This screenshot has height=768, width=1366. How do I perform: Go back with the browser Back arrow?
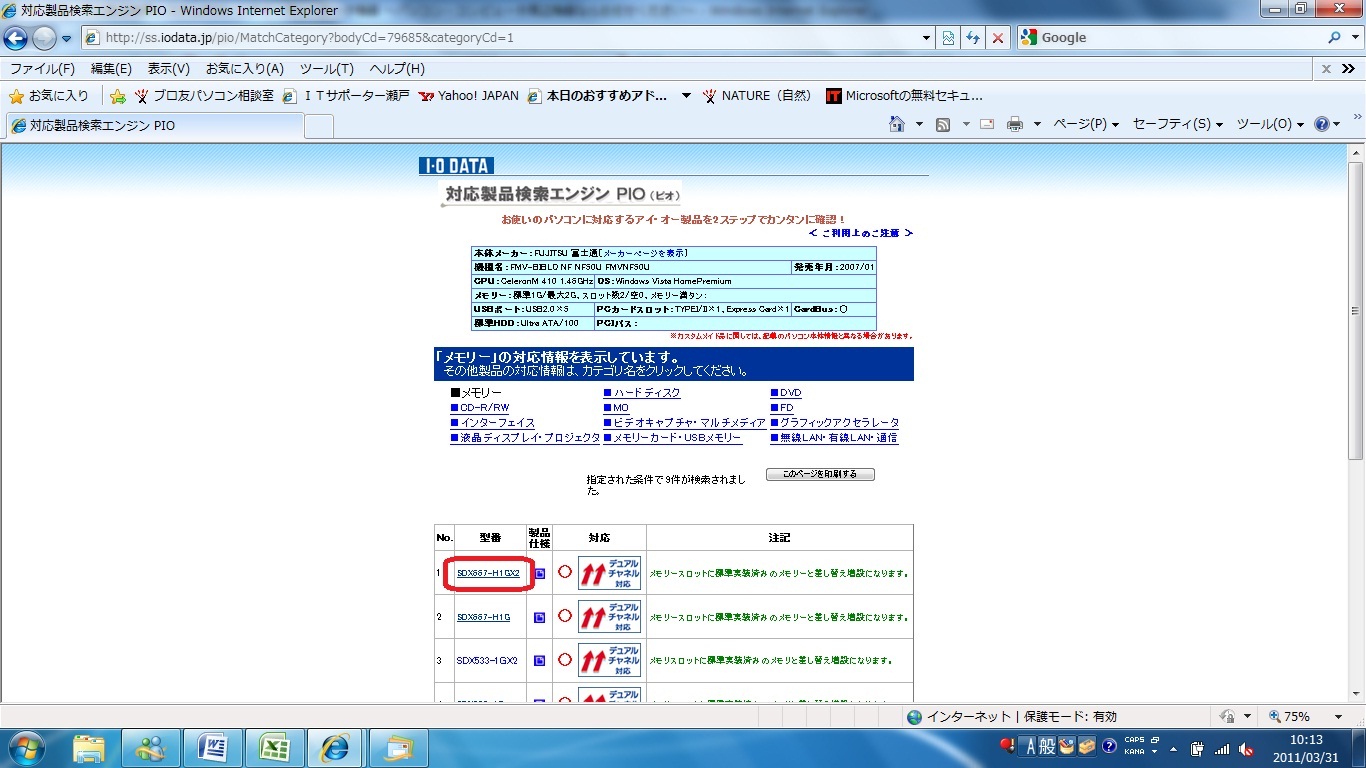[16, 38]
